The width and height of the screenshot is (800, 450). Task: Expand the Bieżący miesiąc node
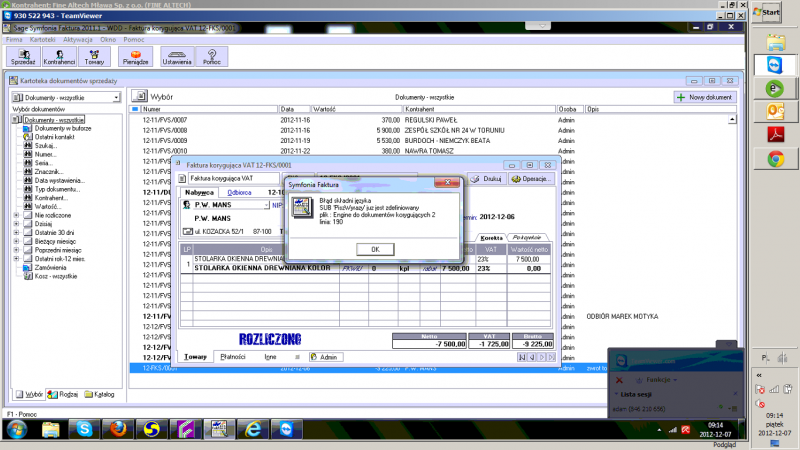point(16,241)
